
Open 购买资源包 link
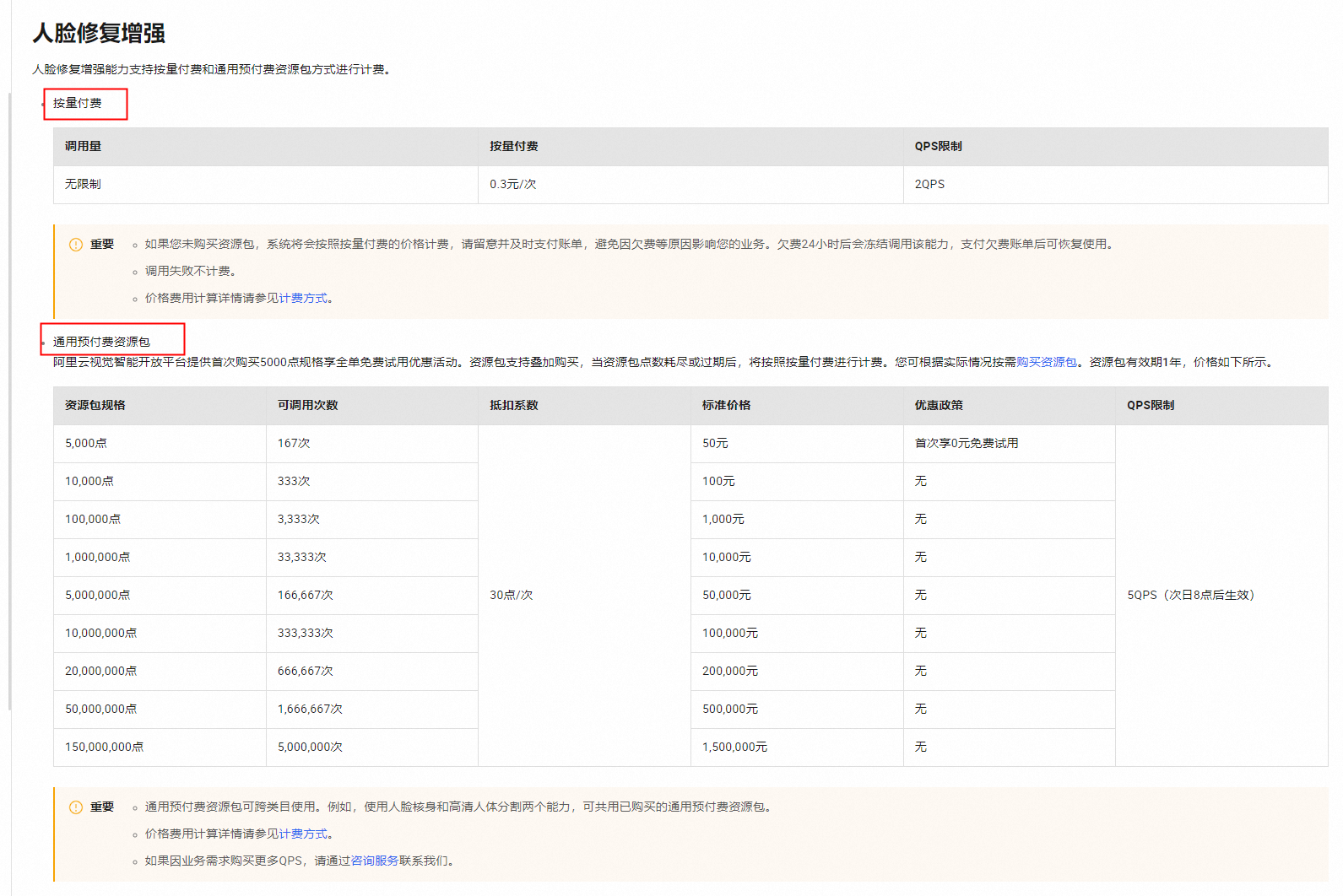click(1047, 362)
